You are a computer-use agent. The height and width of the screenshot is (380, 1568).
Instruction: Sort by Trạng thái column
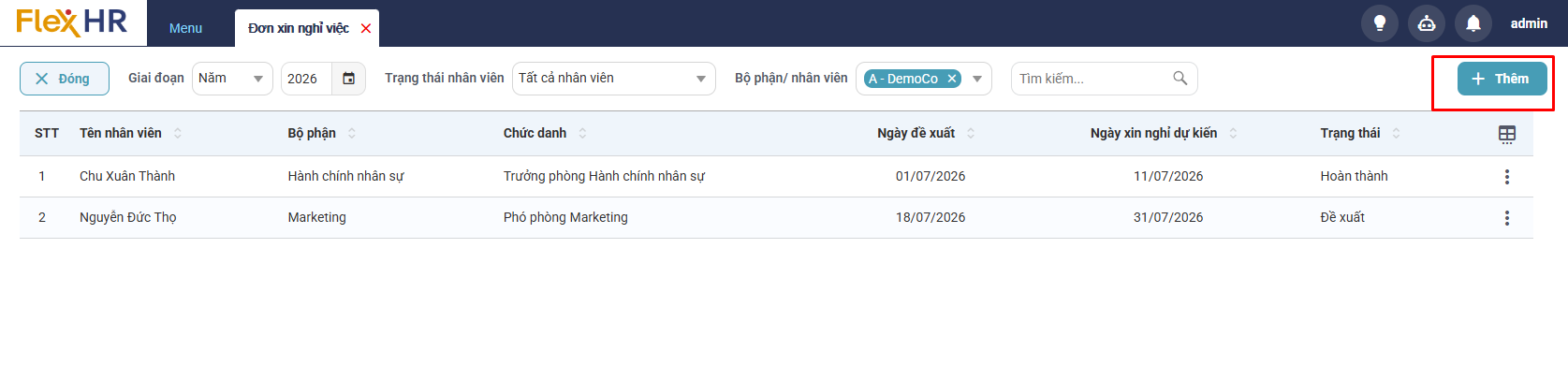tap(1396, 133)
